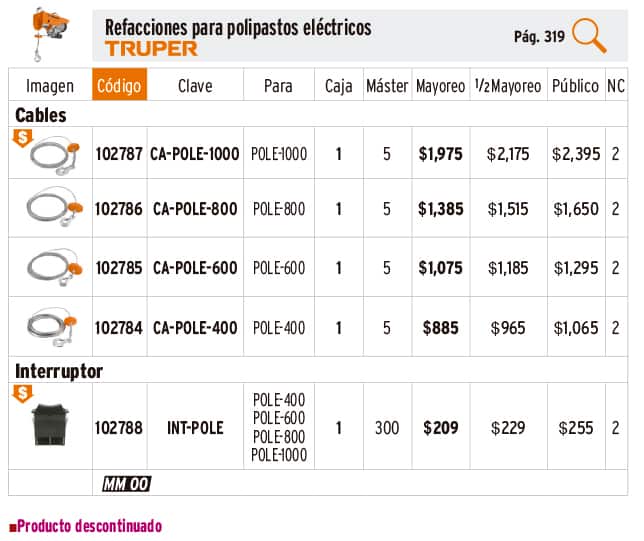
Task: Click the CA-POLE-800 key text
Action: point(195,209)
